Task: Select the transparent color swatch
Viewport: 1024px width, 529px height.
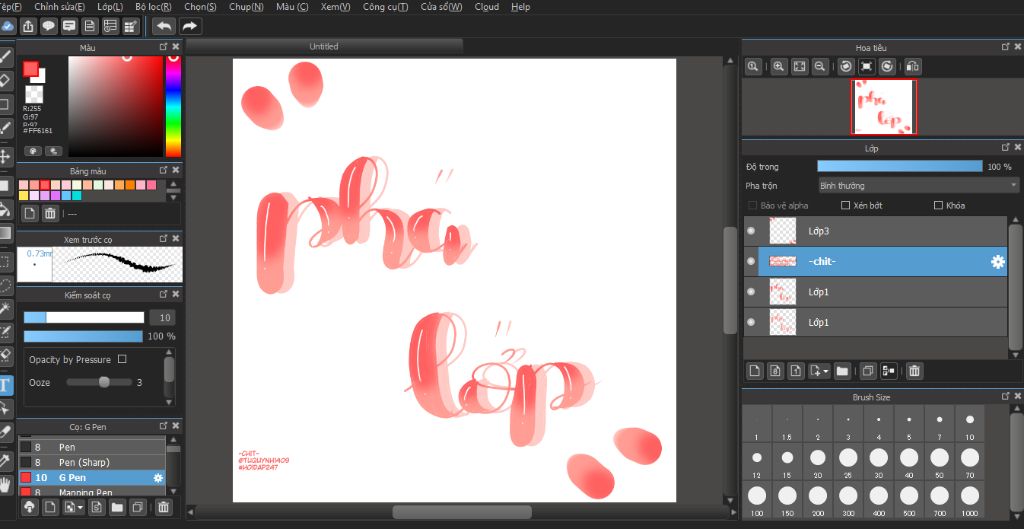Action: click(x=34, y=94)
